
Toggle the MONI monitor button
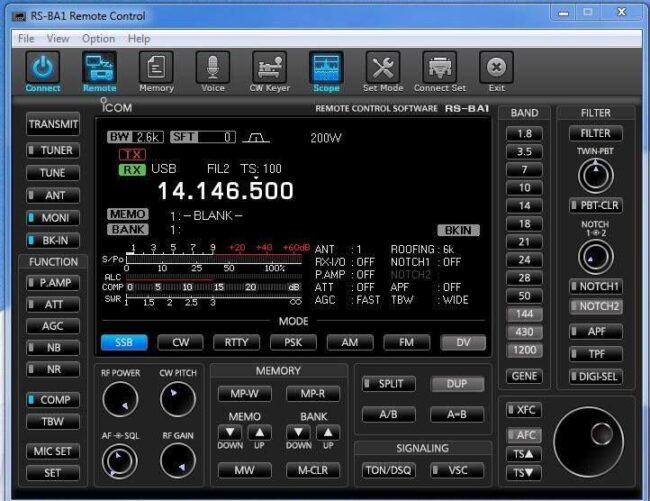tap(53, 218)
